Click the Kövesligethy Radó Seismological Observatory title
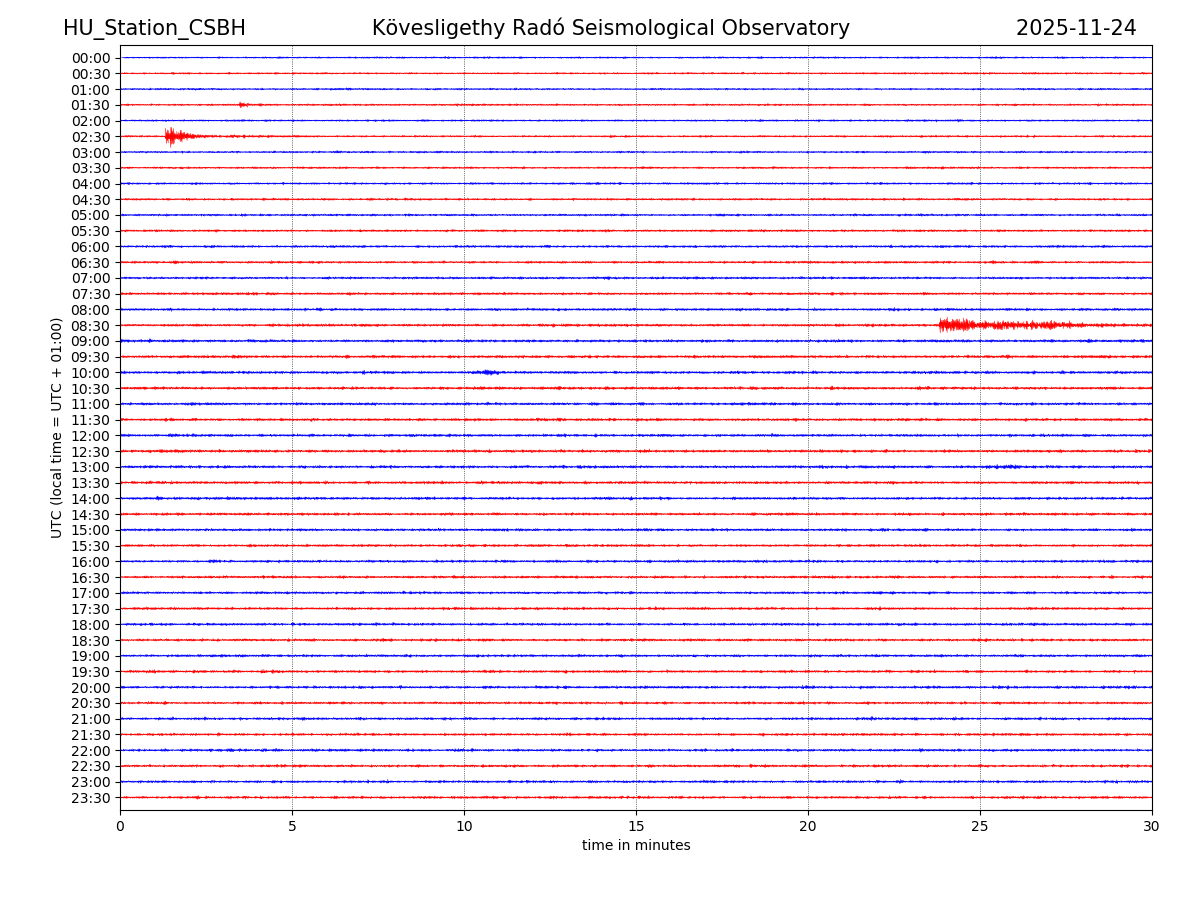This screenshot has height=900, width=1200. pyautogui.click(x=610, y=28)
